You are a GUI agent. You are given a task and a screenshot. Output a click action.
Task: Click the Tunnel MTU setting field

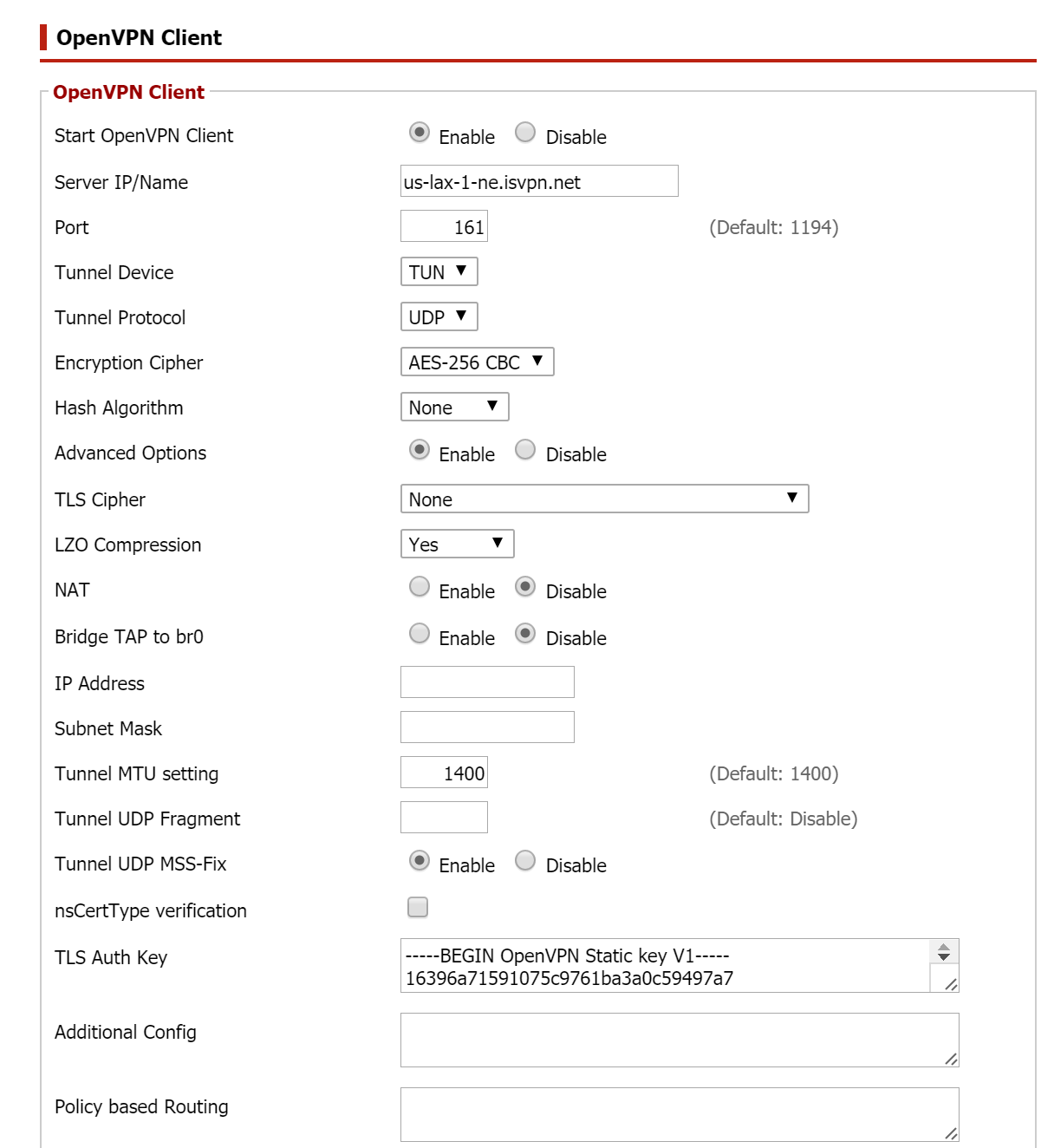coord(444,773)
